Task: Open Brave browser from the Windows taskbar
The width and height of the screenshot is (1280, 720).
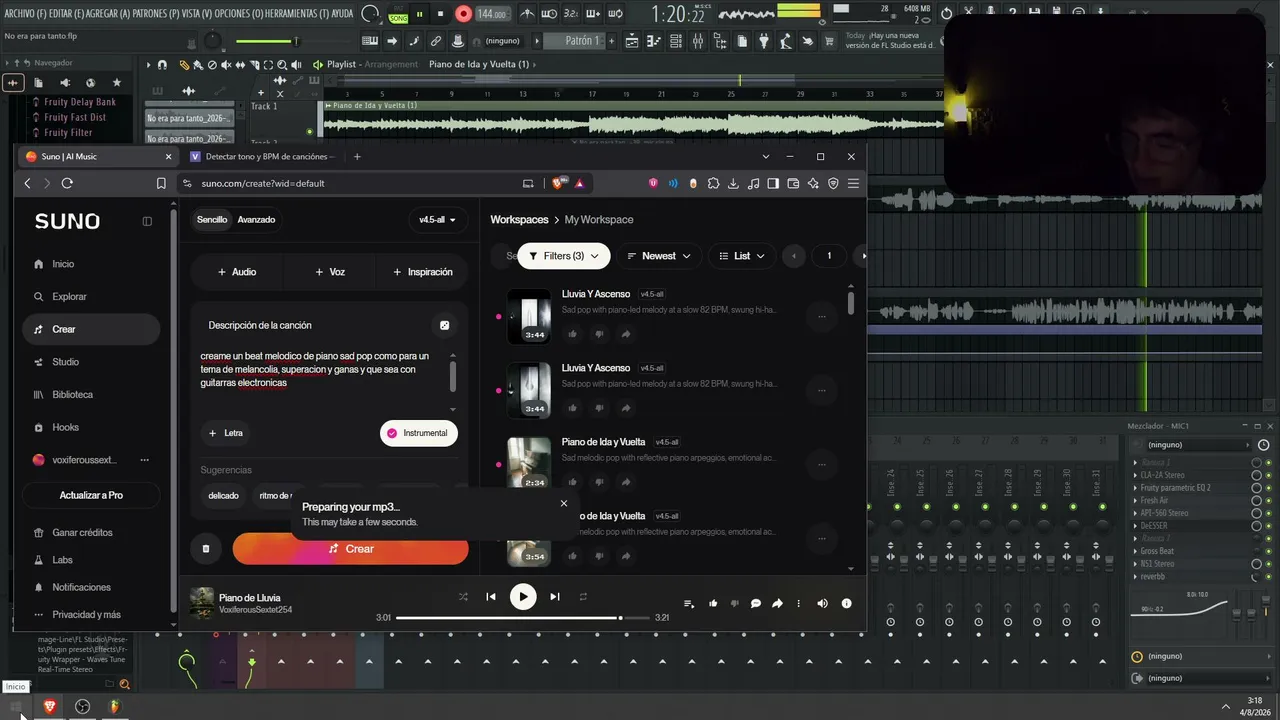Action: click(x=49, y=706)
